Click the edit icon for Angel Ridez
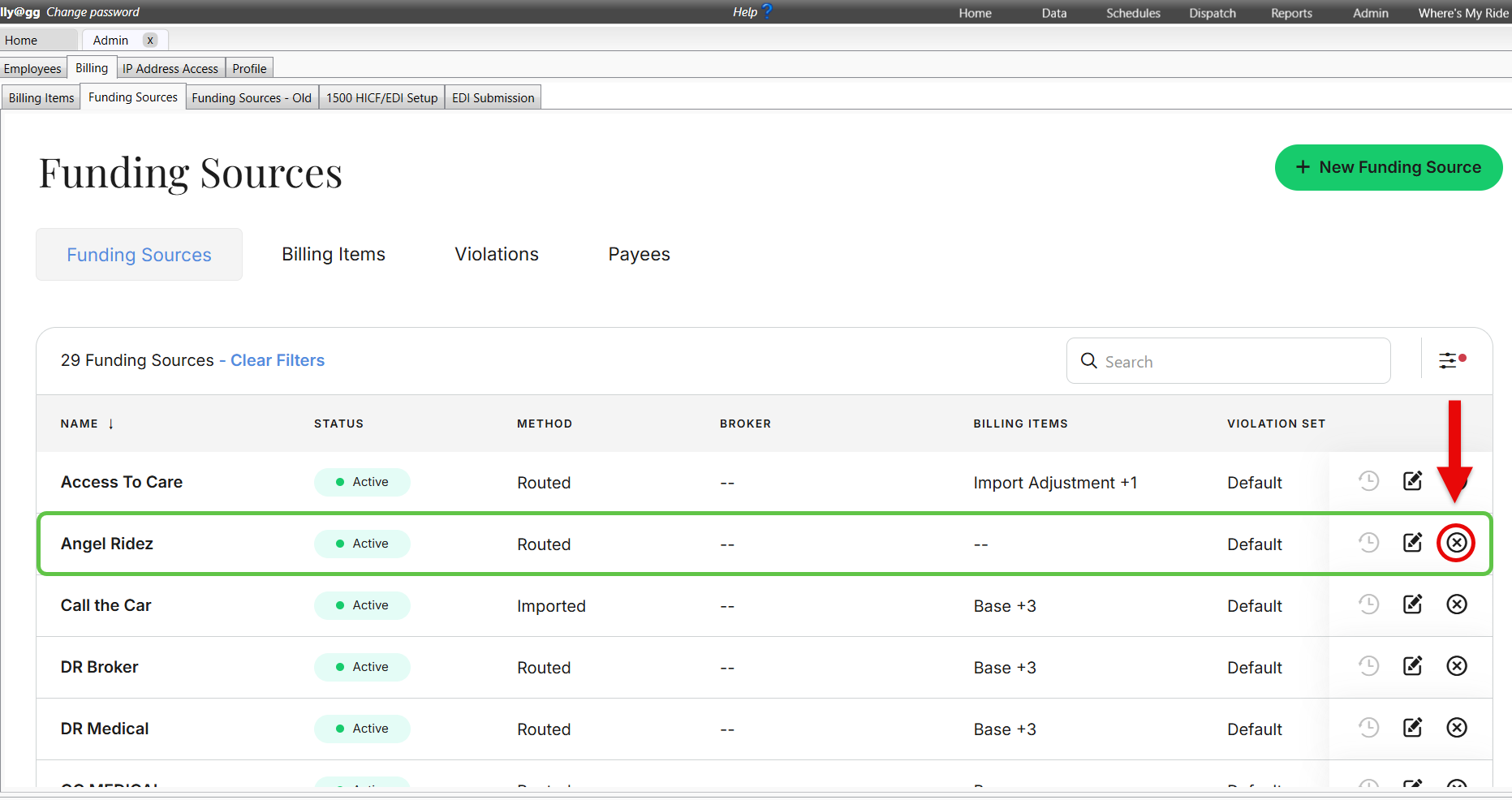The image size is (1512, 800). [x=1412, y=543]
